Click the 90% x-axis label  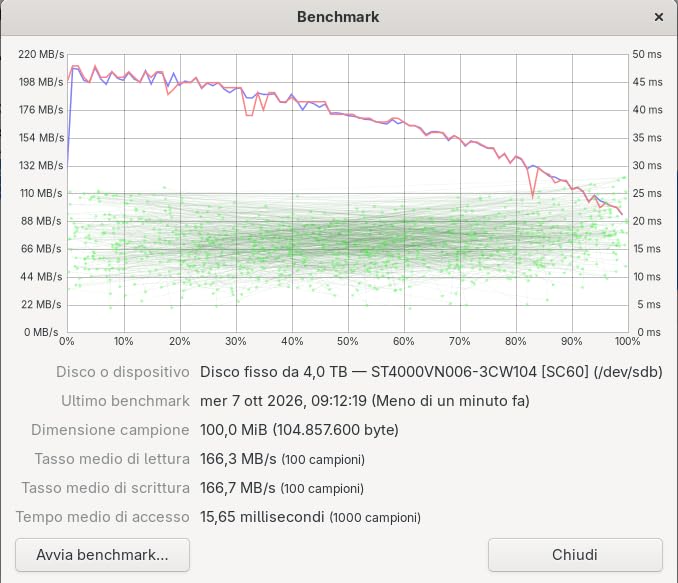[x=572, y=342]
